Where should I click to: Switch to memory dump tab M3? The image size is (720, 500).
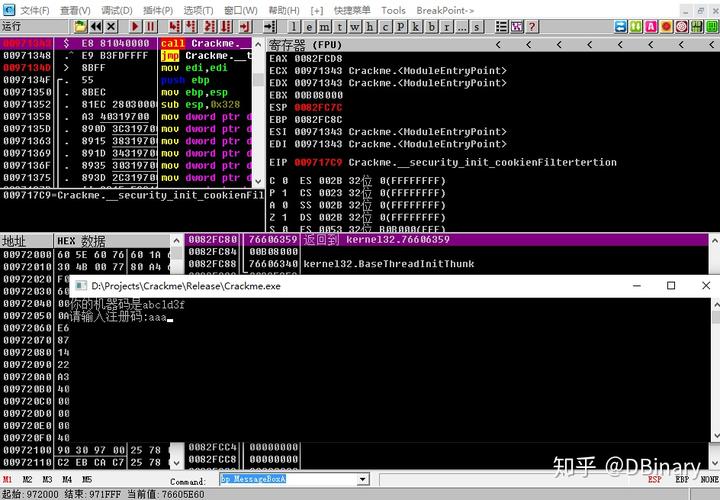point(47,480)
